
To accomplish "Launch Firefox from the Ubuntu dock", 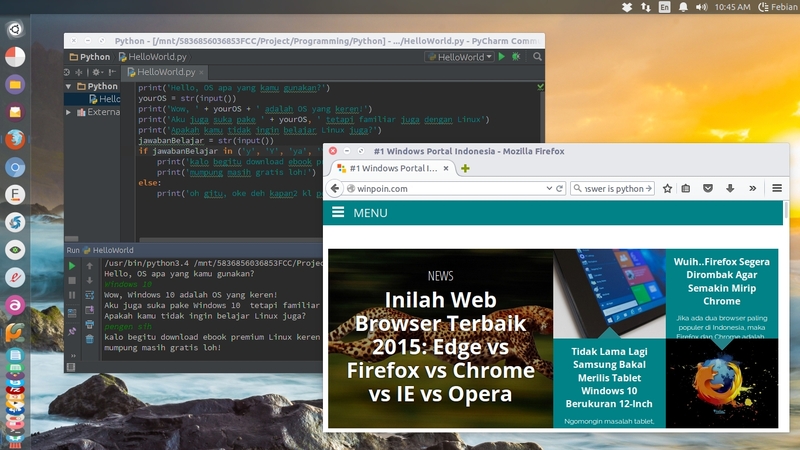I will tap(15, 139).
